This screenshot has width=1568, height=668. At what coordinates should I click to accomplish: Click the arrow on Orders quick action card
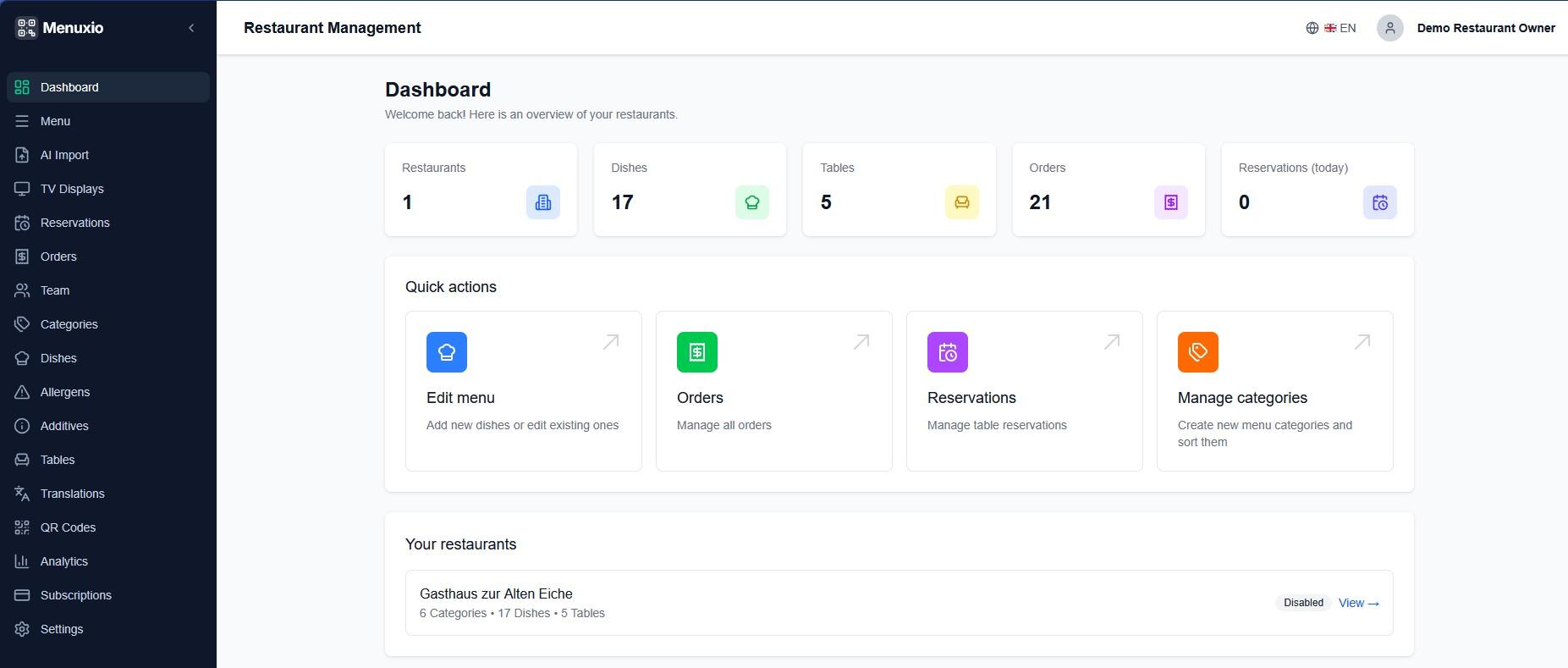pos(861,342)
